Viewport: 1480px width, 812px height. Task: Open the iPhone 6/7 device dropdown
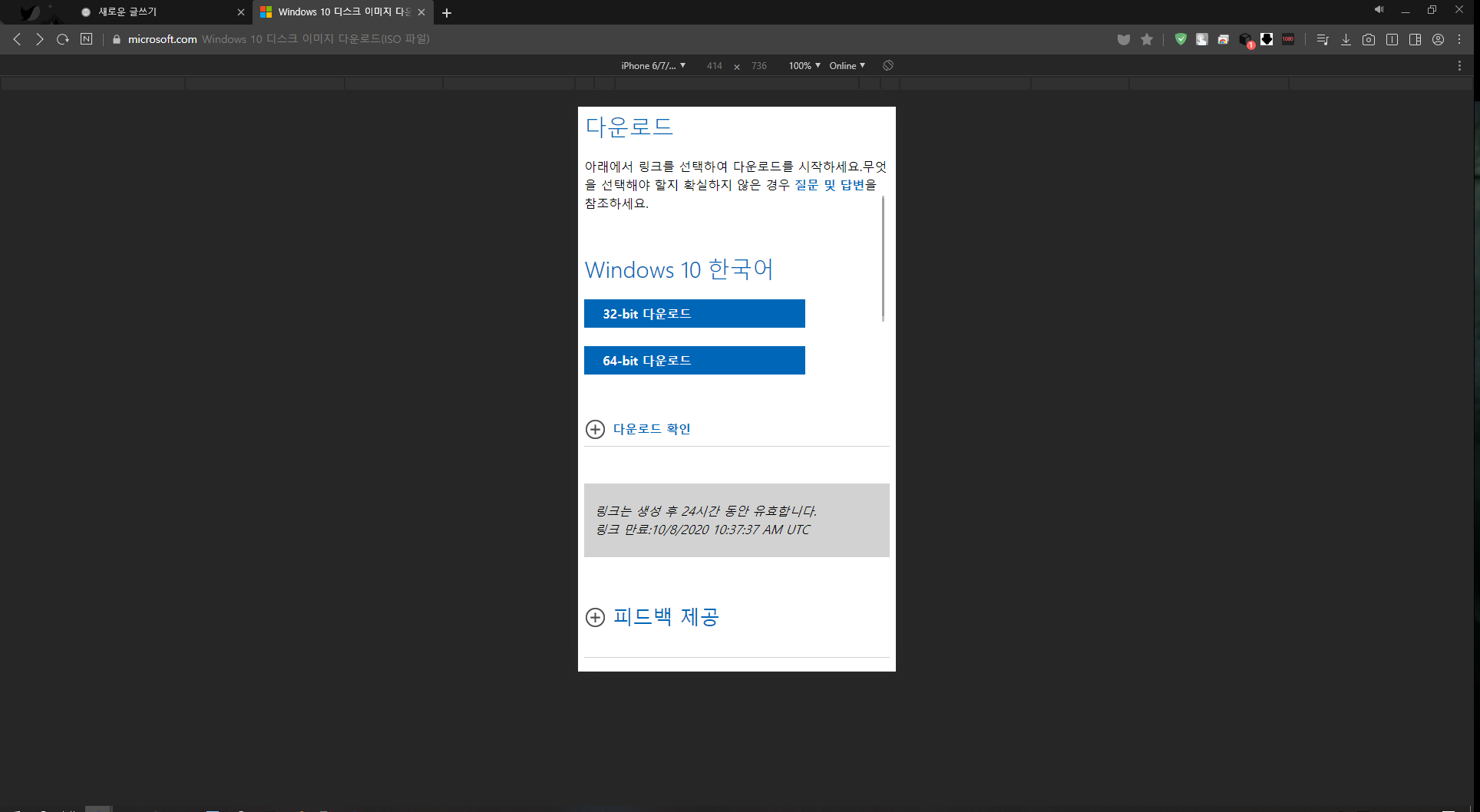[x=653, y=66]
